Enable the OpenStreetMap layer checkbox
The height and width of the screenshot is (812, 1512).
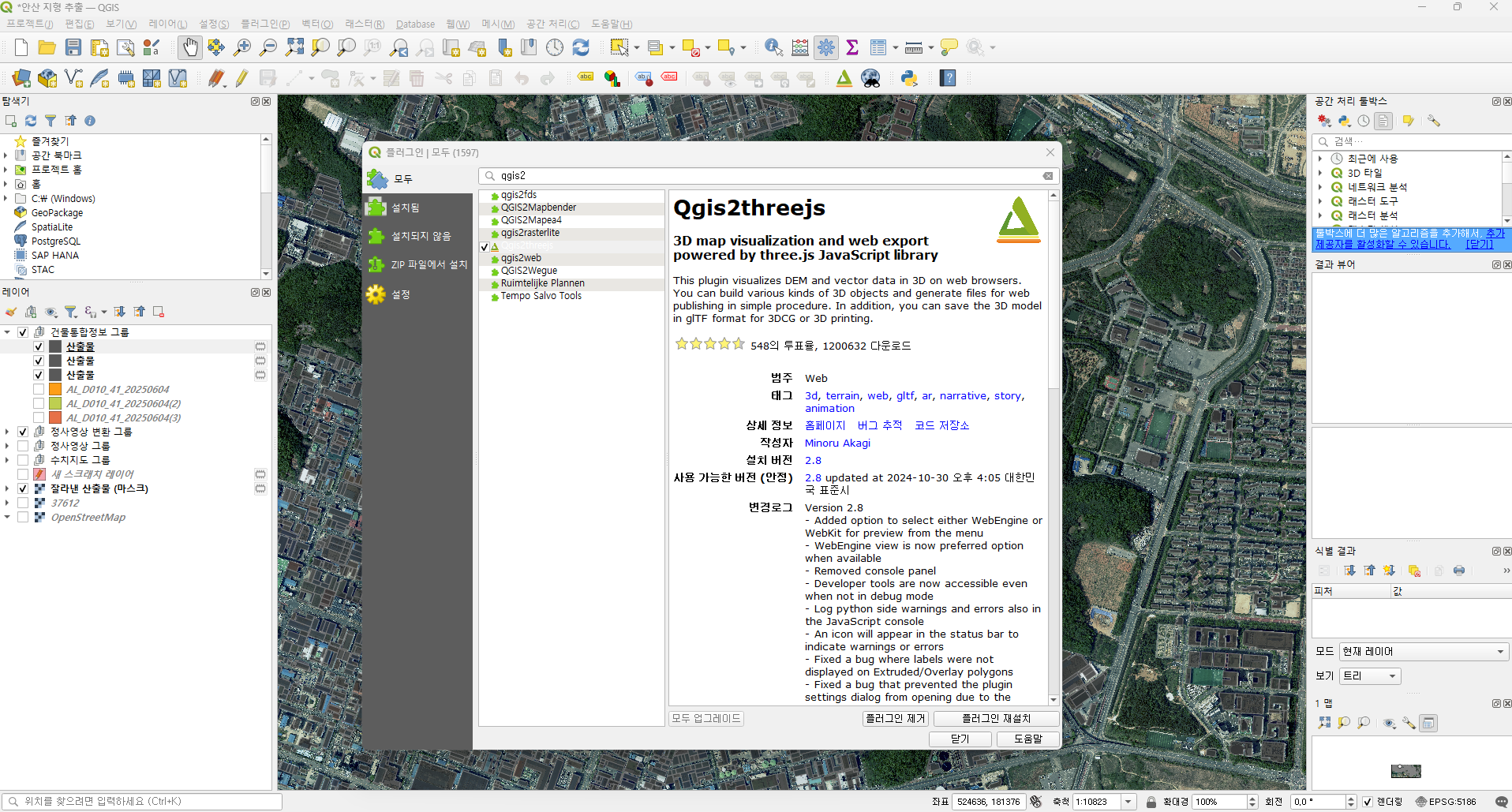pos(23,517)
